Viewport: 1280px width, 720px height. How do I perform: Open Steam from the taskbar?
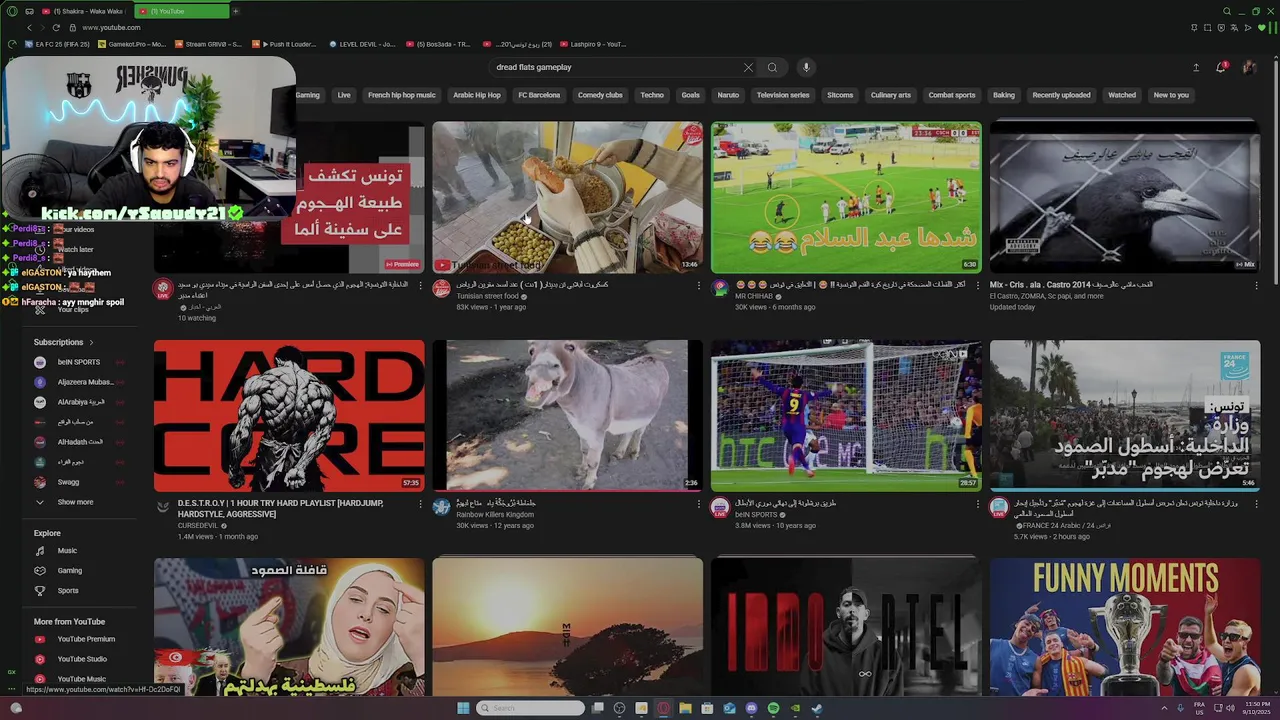pyautogui.click(x=817, y=708)
